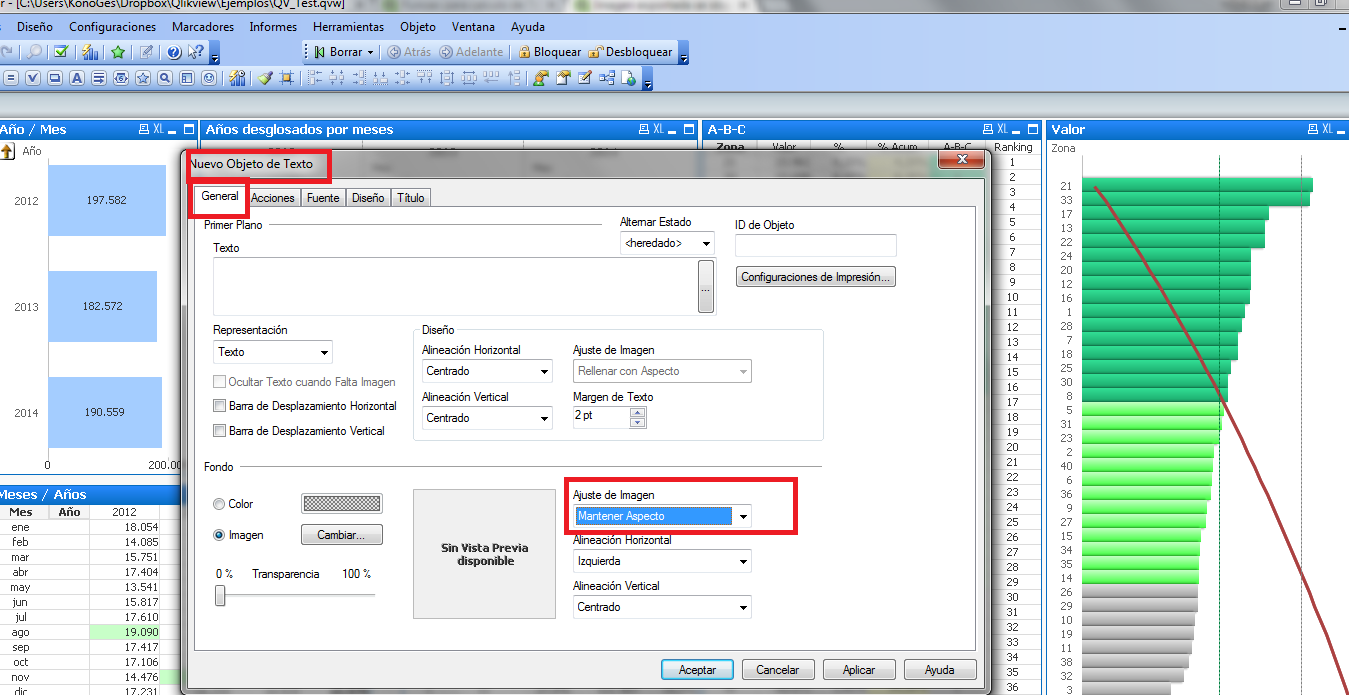
Task: Open expression editor '...' button beside Texto
Action: click(705, 287)
